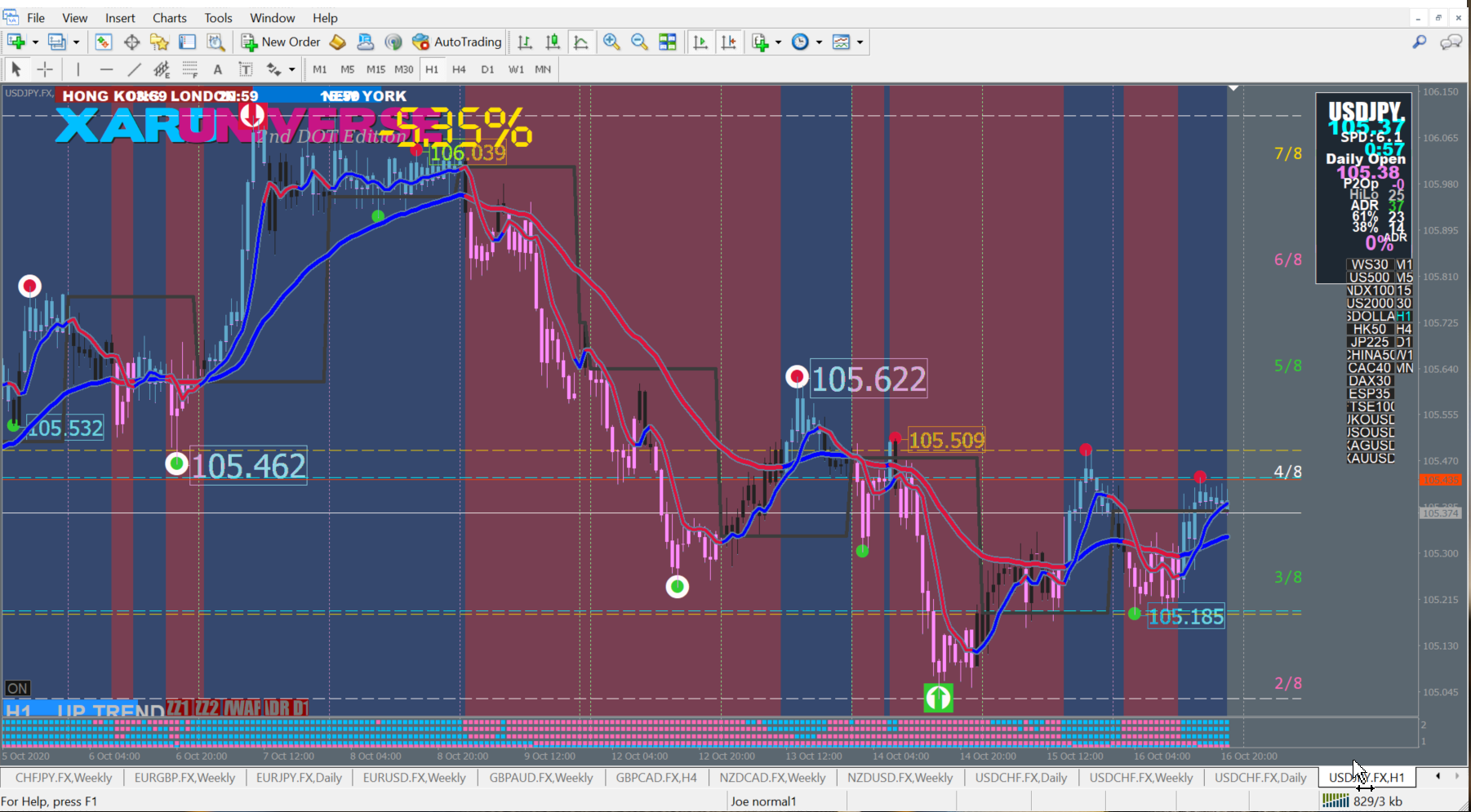Switch to M15 timeframe in toolbar
Image resolution: width=1471 pixels, height=812 pixels.
click(376, 69)
